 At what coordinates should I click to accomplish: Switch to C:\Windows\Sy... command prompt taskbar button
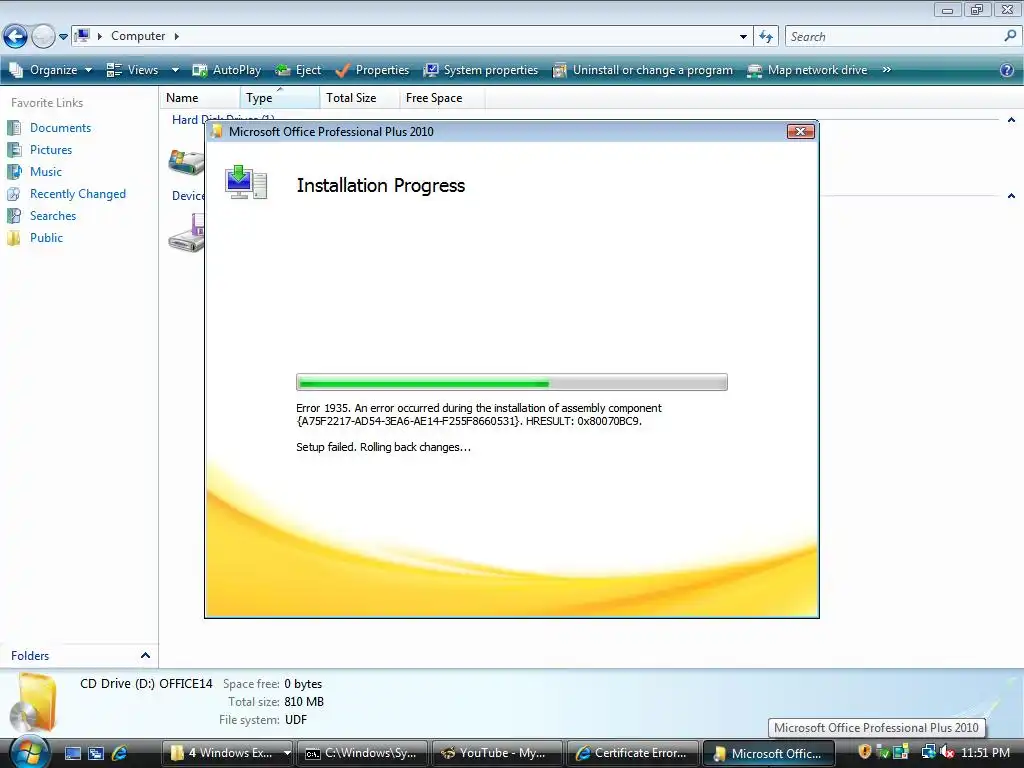click(362, 753)
